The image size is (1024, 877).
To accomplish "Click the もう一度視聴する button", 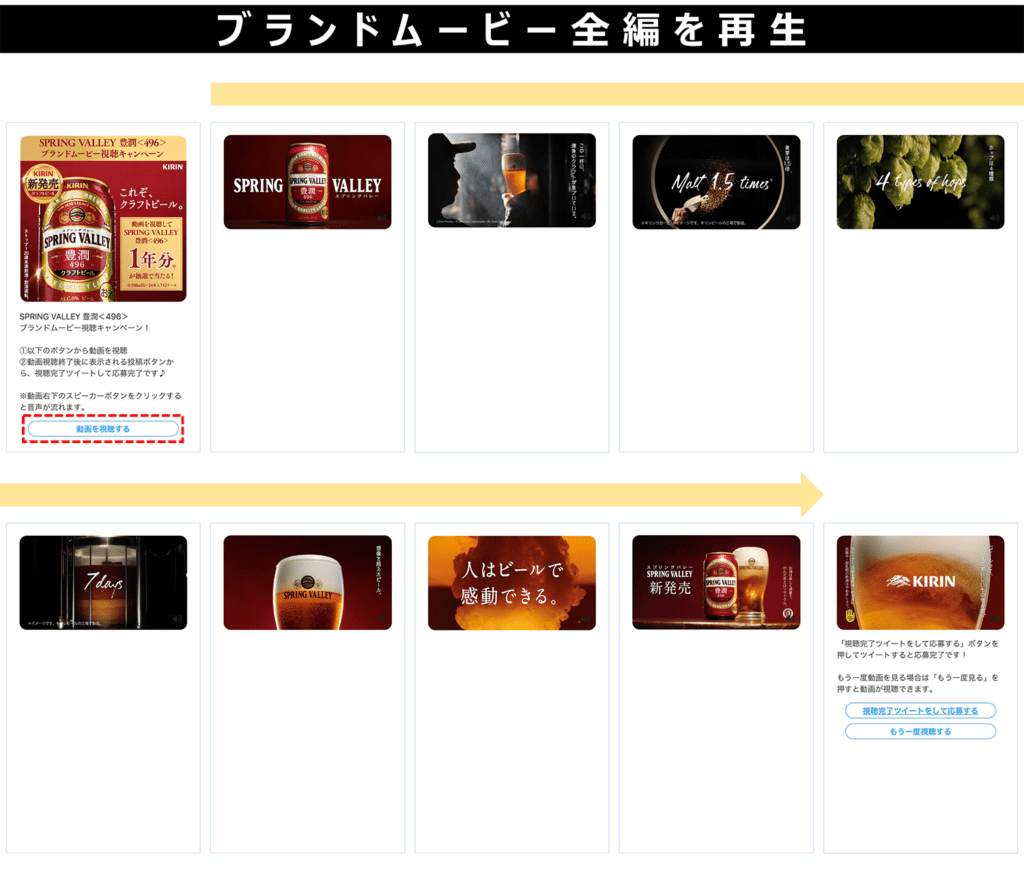I will (x=920, y=731).
